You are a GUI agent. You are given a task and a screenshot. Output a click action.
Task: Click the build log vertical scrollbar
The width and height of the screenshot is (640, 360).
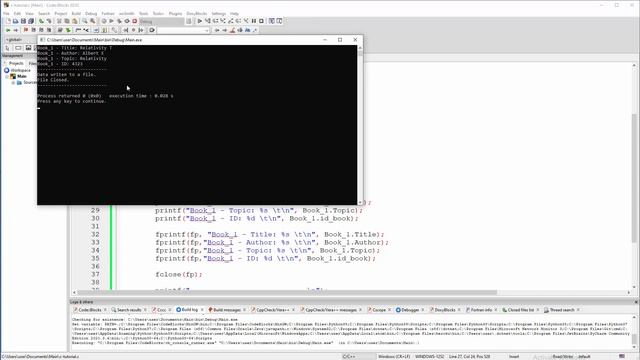point(634,331)
